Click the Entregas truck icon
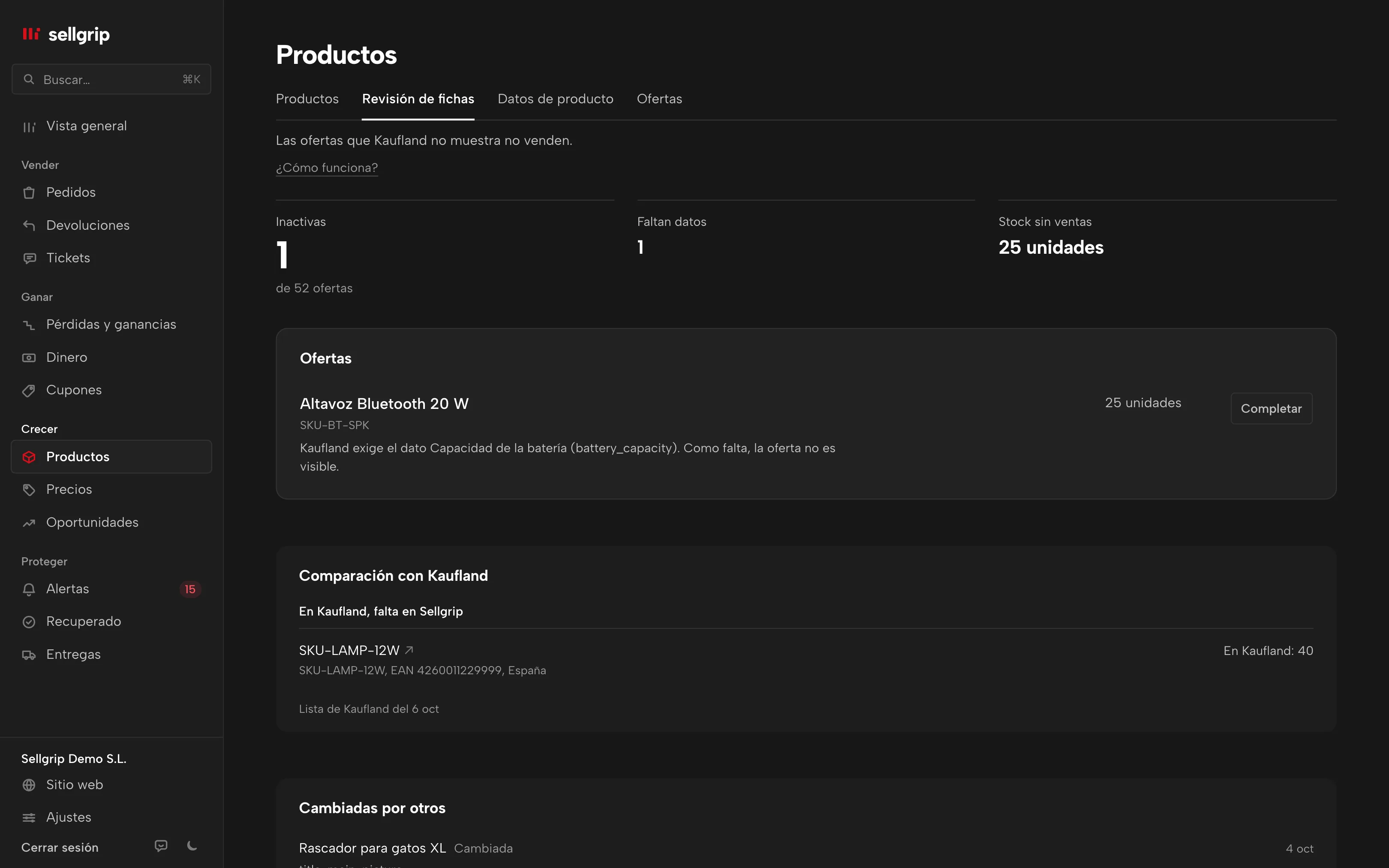Screen dimensions: 1389x868 29,655
